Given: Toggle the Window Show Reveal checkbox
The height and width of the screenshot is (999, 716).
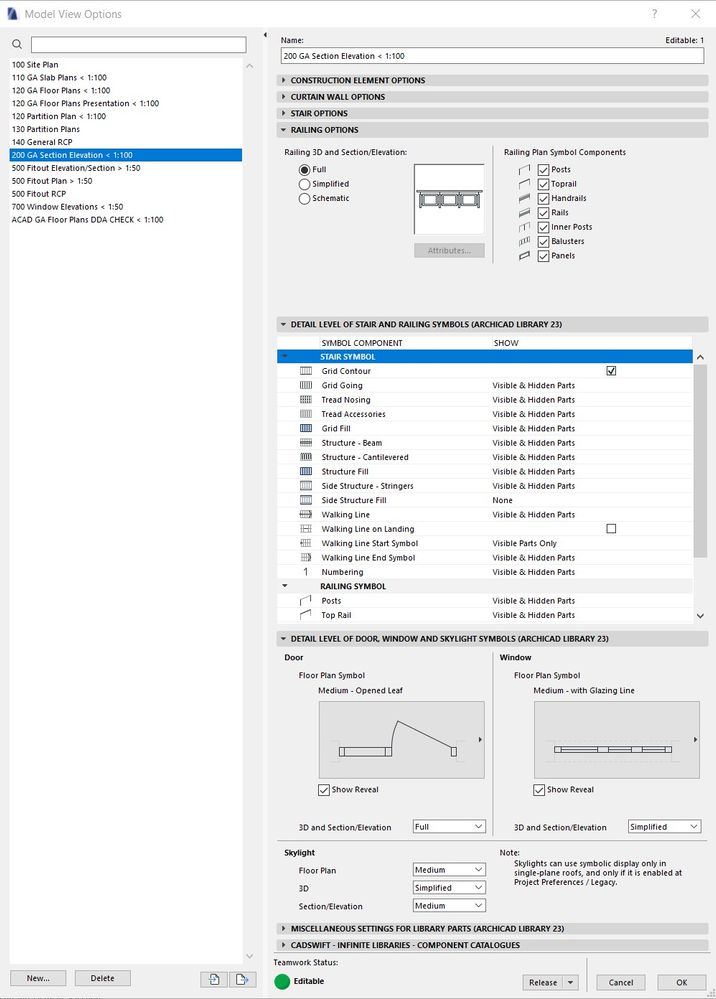Looking at the screenshot, I should point(539,790).
